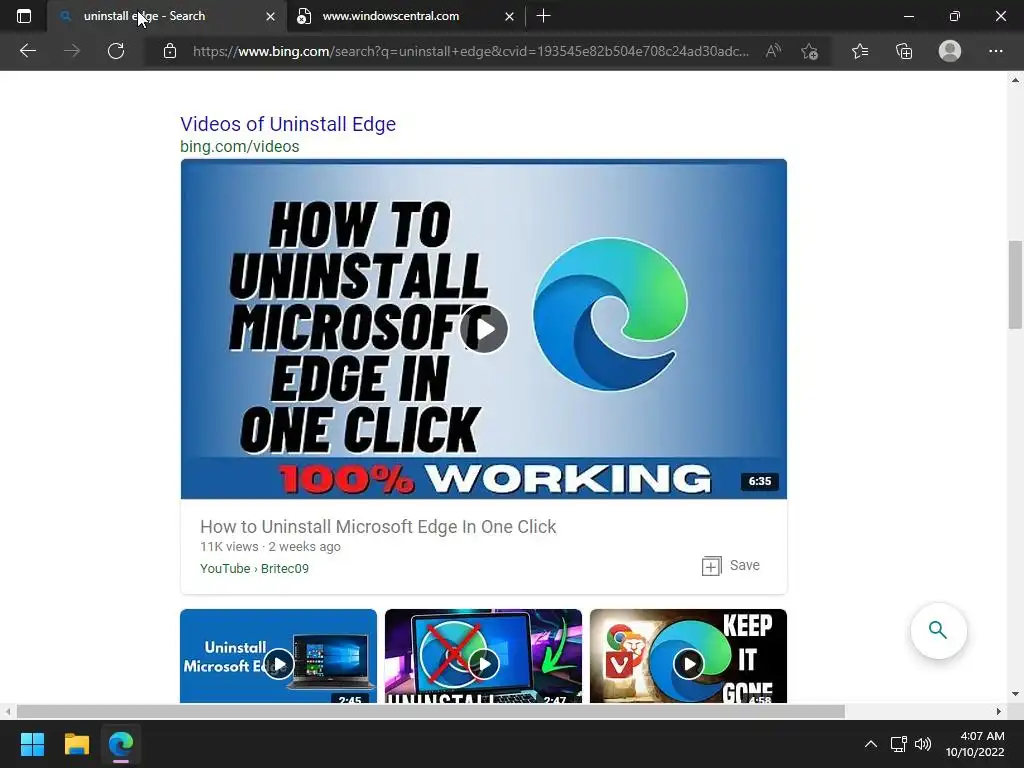Follow the bing.com/videos link

240,146
